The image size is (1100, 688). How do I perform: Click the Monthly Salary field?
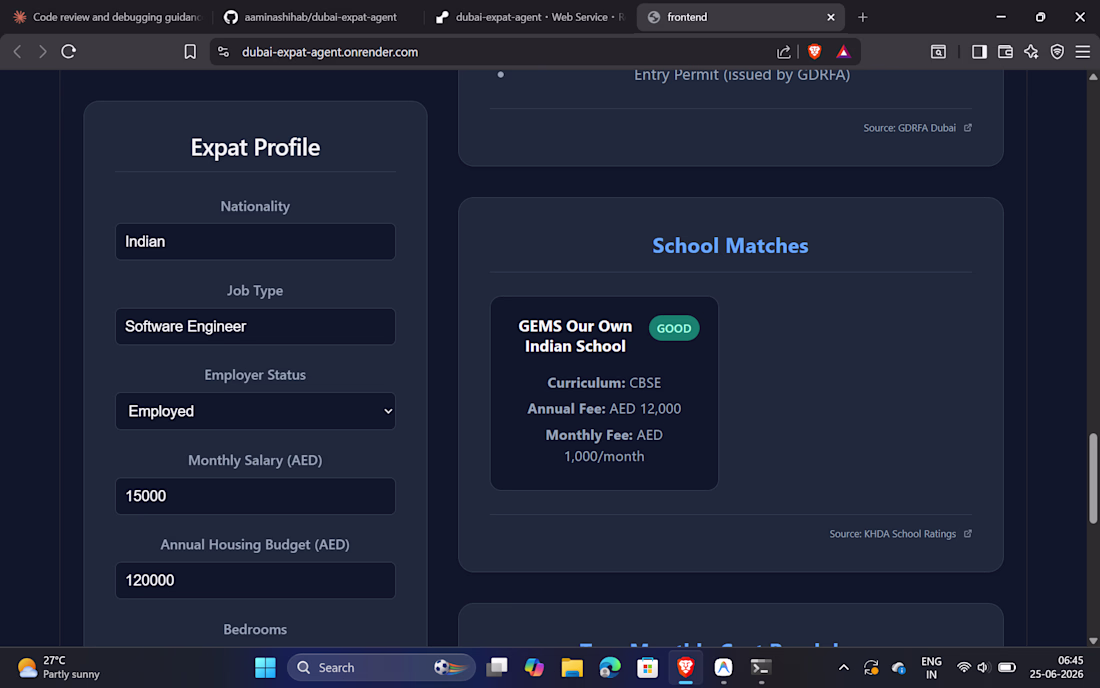pyautogui.click(x=255, y=496)
